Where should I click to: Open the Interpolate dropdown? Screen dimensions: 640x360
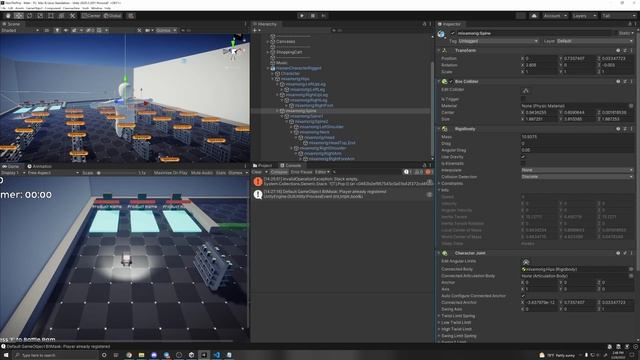tap(577, 170)
